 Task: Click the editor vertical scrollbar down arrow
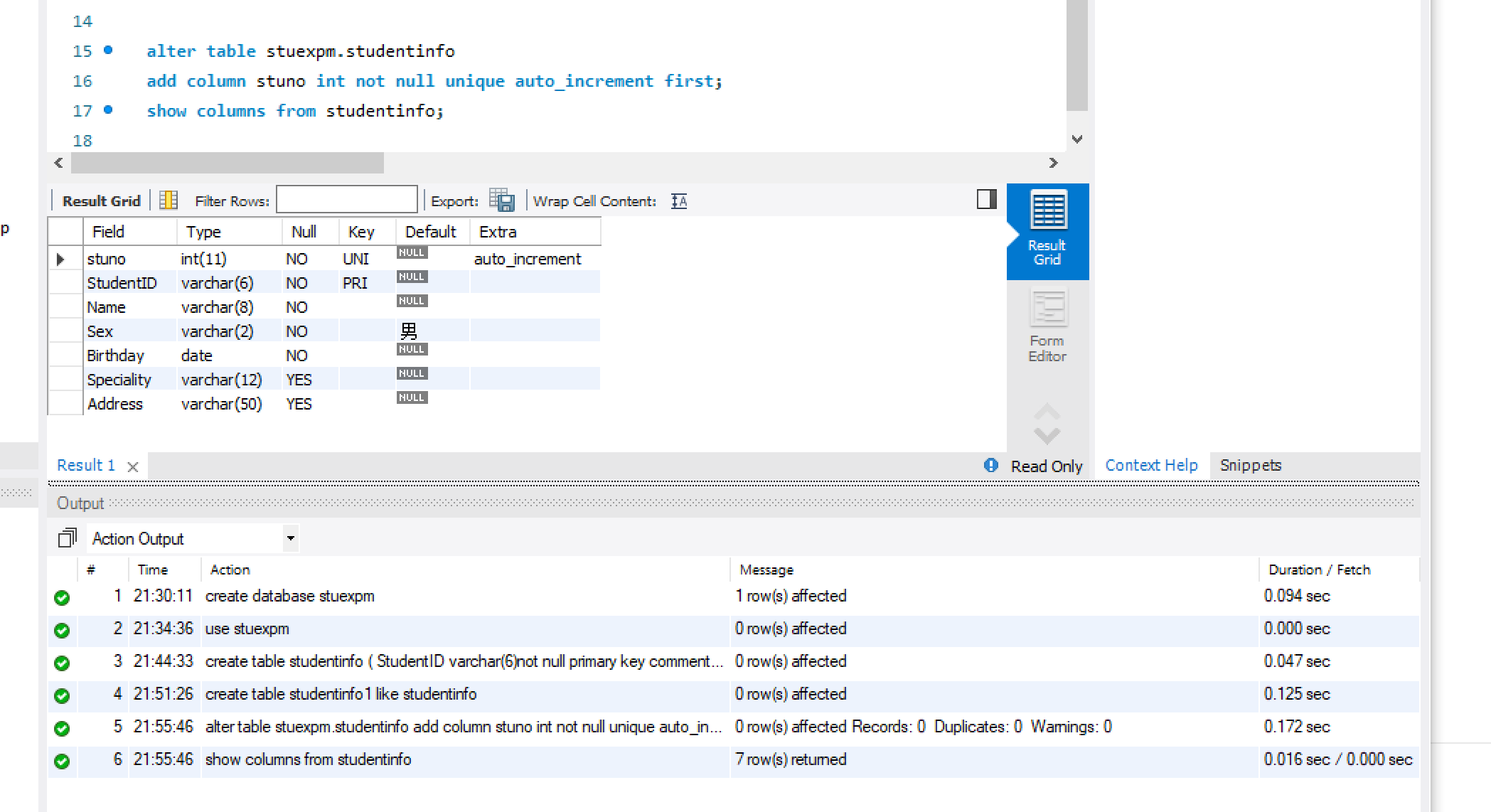1077,139
